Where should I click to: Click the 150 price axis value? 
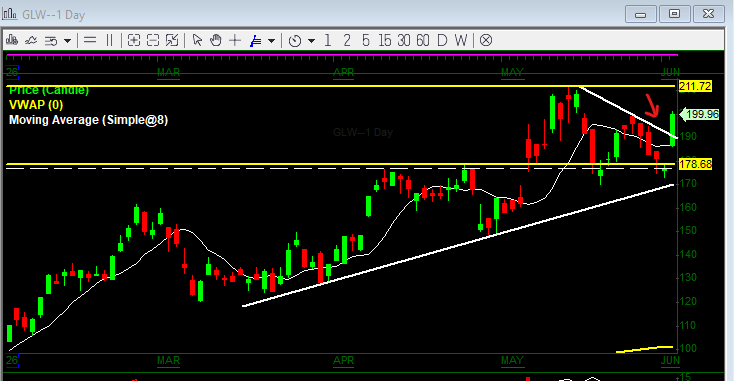point(688,231)
